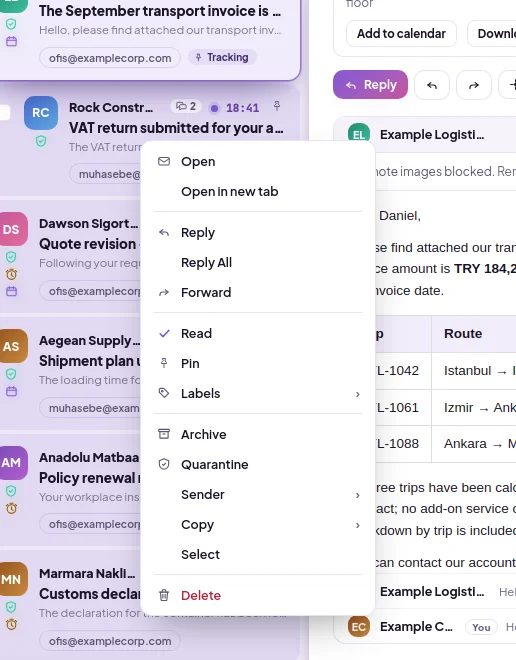The width and height of the screenshot is (516, 660).
Task: Click the shield icon on Aegean Supply… email
Action: [11, 374]
